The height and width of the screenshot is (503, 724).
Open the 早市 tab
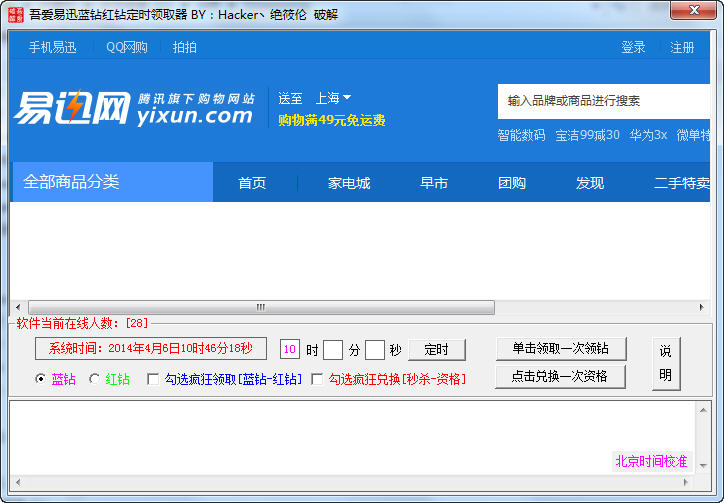[x=434, y=183]
